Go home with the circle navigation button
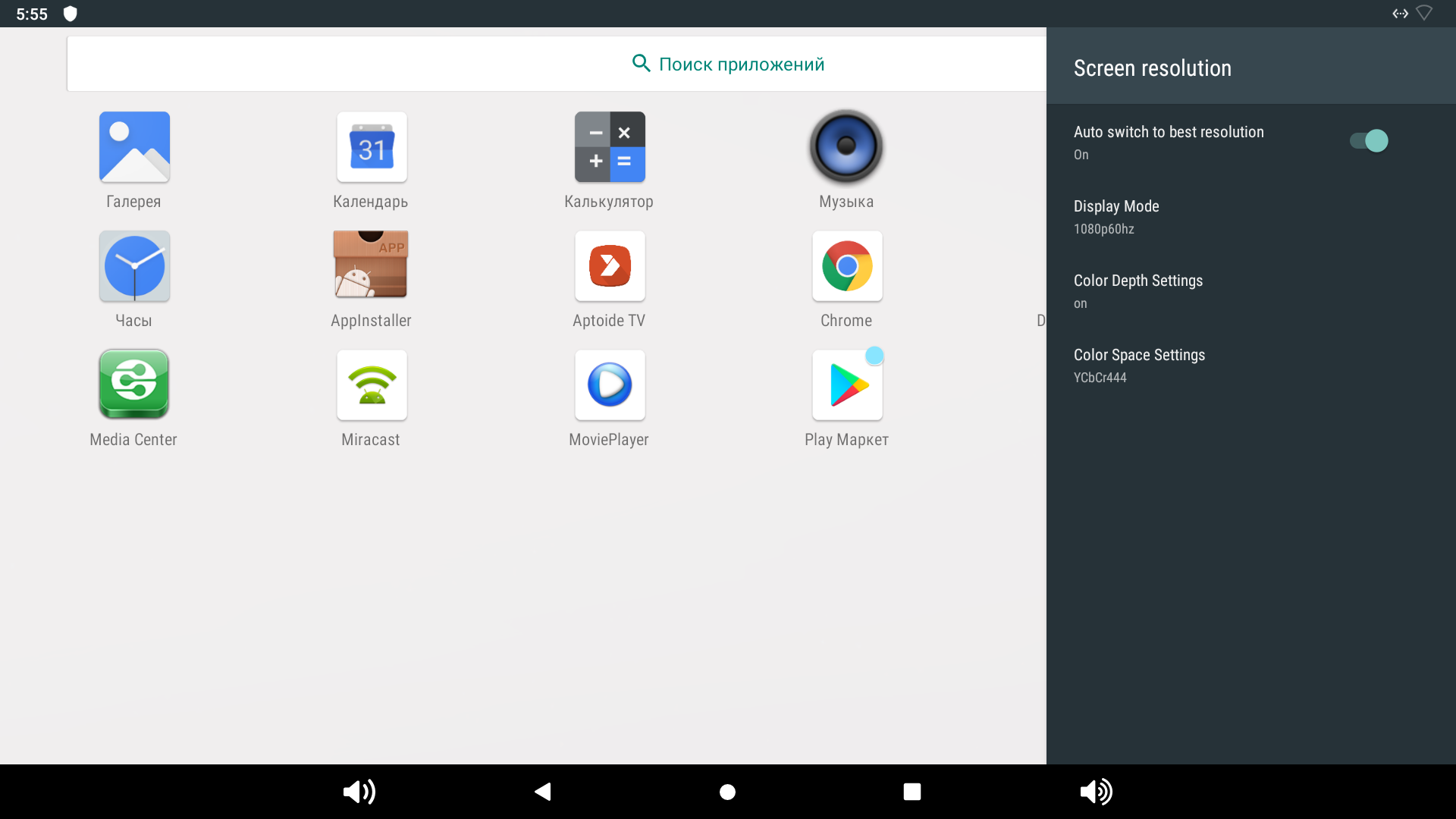The width and height of the screenshot is (1456, 819). click(727, 792)
